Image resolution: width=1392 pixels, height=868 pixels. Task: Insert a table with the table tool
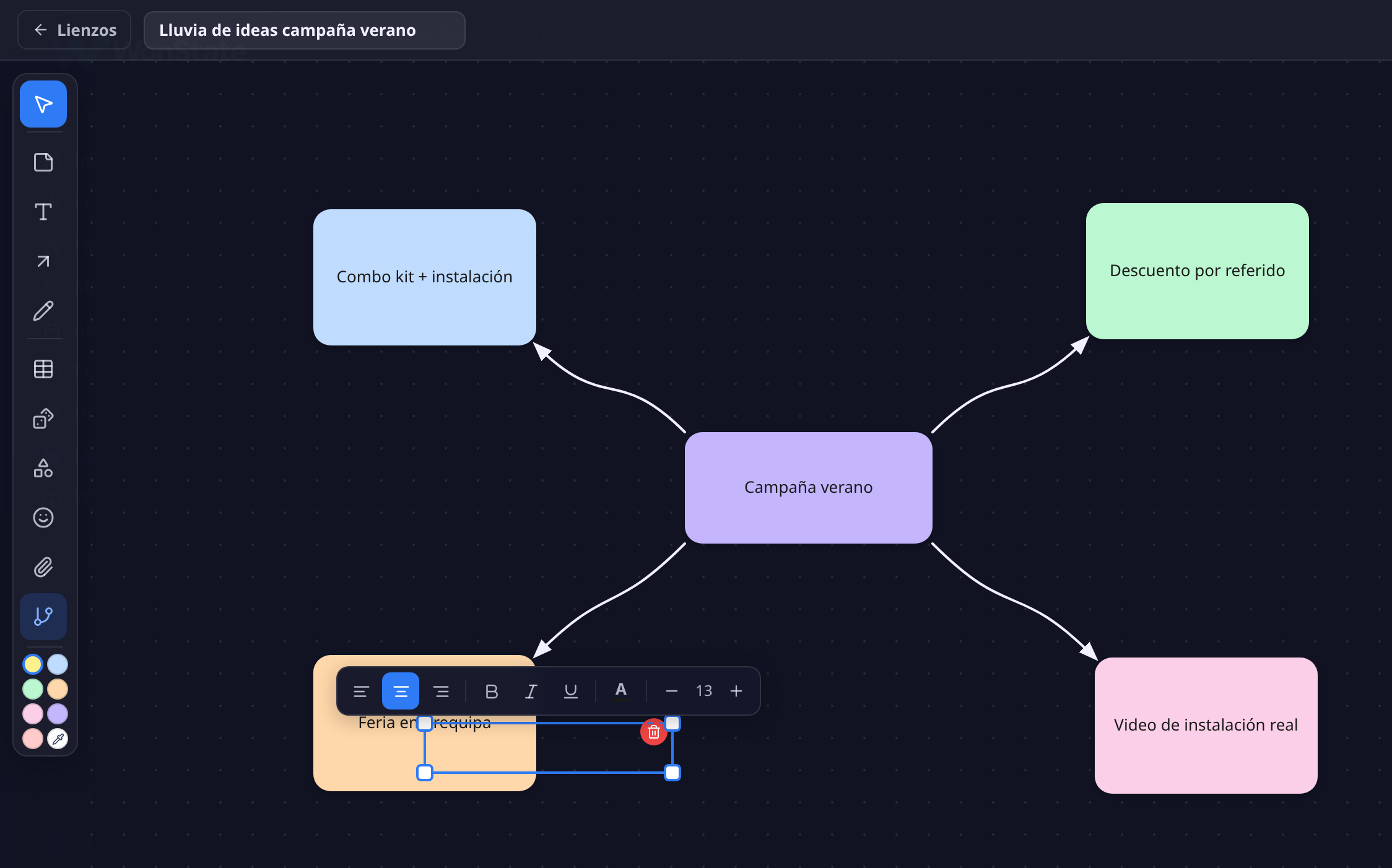pos(43,369)
